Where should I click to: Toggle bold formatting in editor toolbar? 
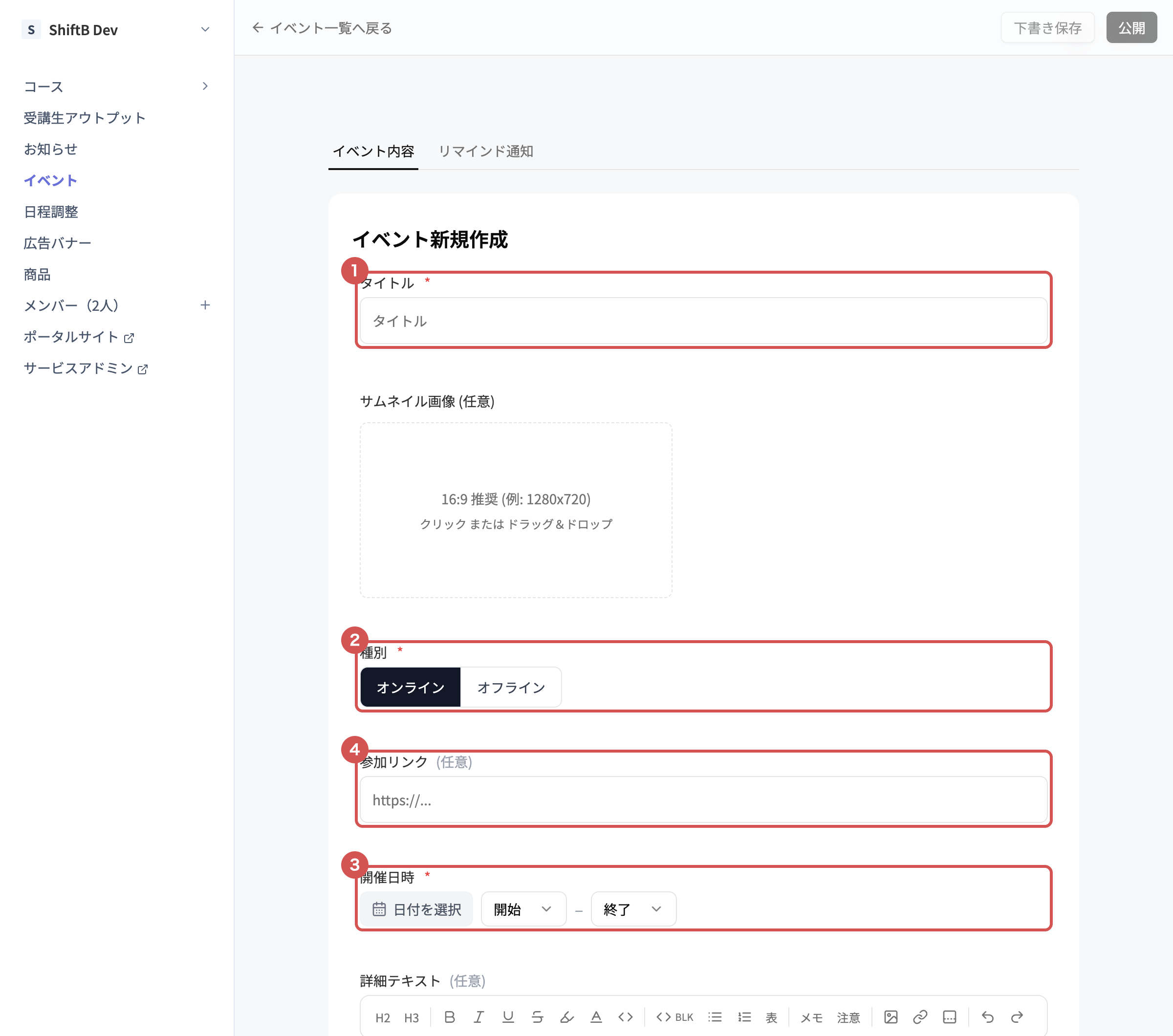pyautogui.click(x=449, y=1017)
